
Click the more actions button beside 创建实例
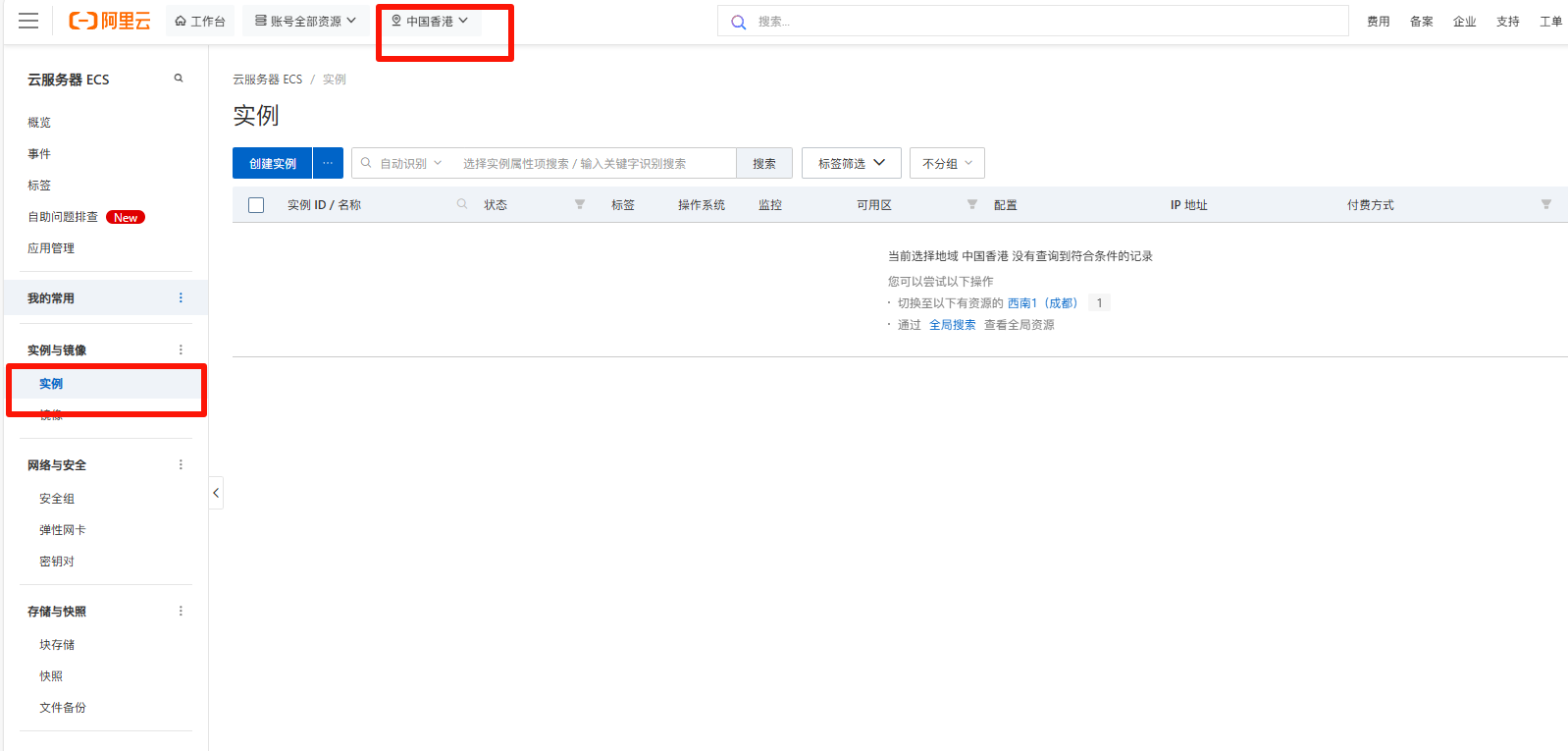[x=328, y=163]
